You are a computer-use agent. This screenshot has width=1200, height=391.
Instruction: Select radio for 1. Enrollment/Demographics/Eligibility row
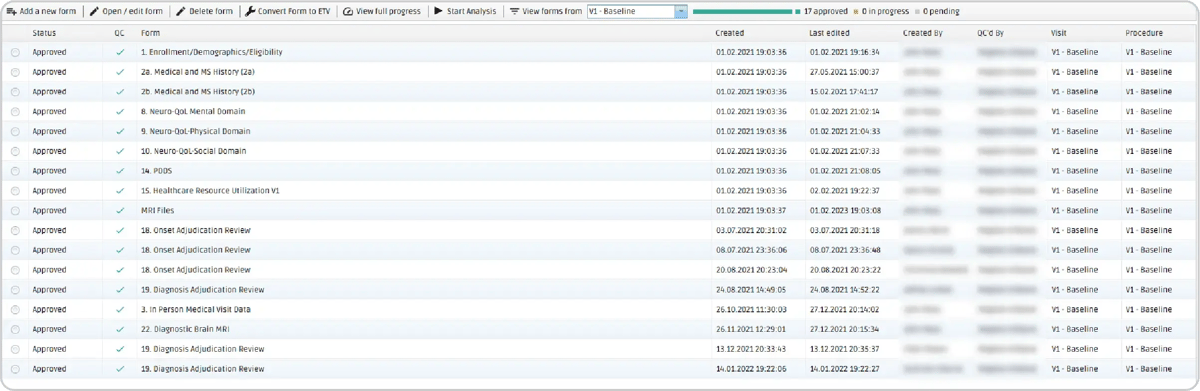coord(15,52)
